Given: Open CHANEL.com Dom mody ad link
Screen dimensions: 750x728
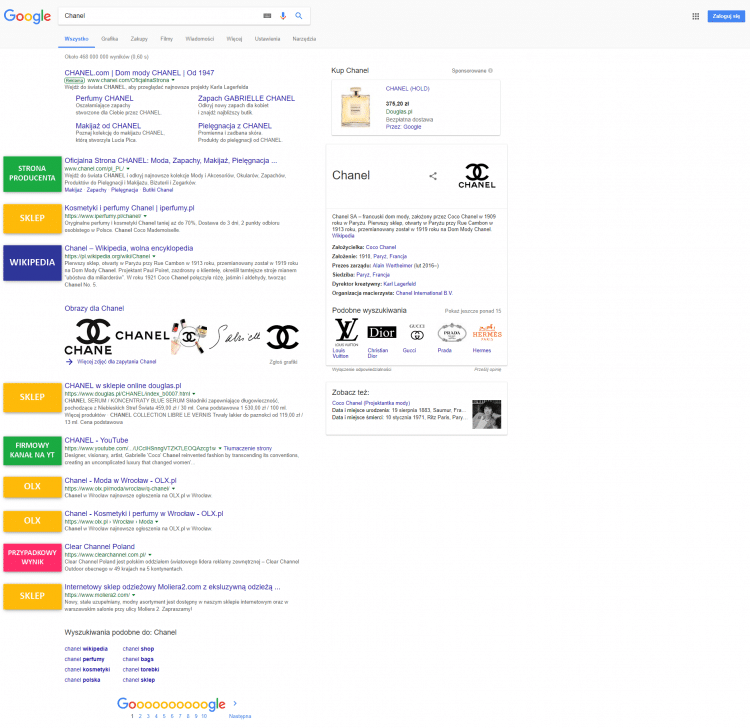Looking at the screenshot, I should tap(139, 73).
